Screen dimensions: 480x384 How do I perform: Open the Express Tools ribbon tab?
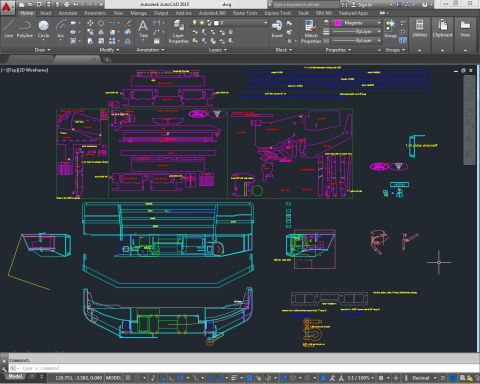coord(278,13)
